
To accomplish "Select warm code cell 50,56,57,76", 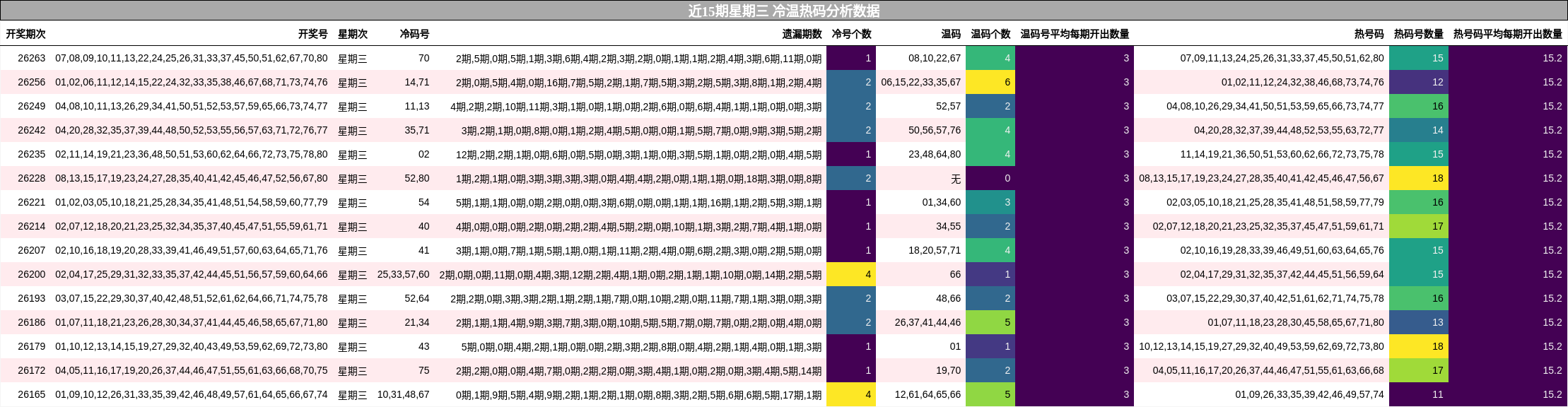I will pyautogui.click(x=935, y=130).
